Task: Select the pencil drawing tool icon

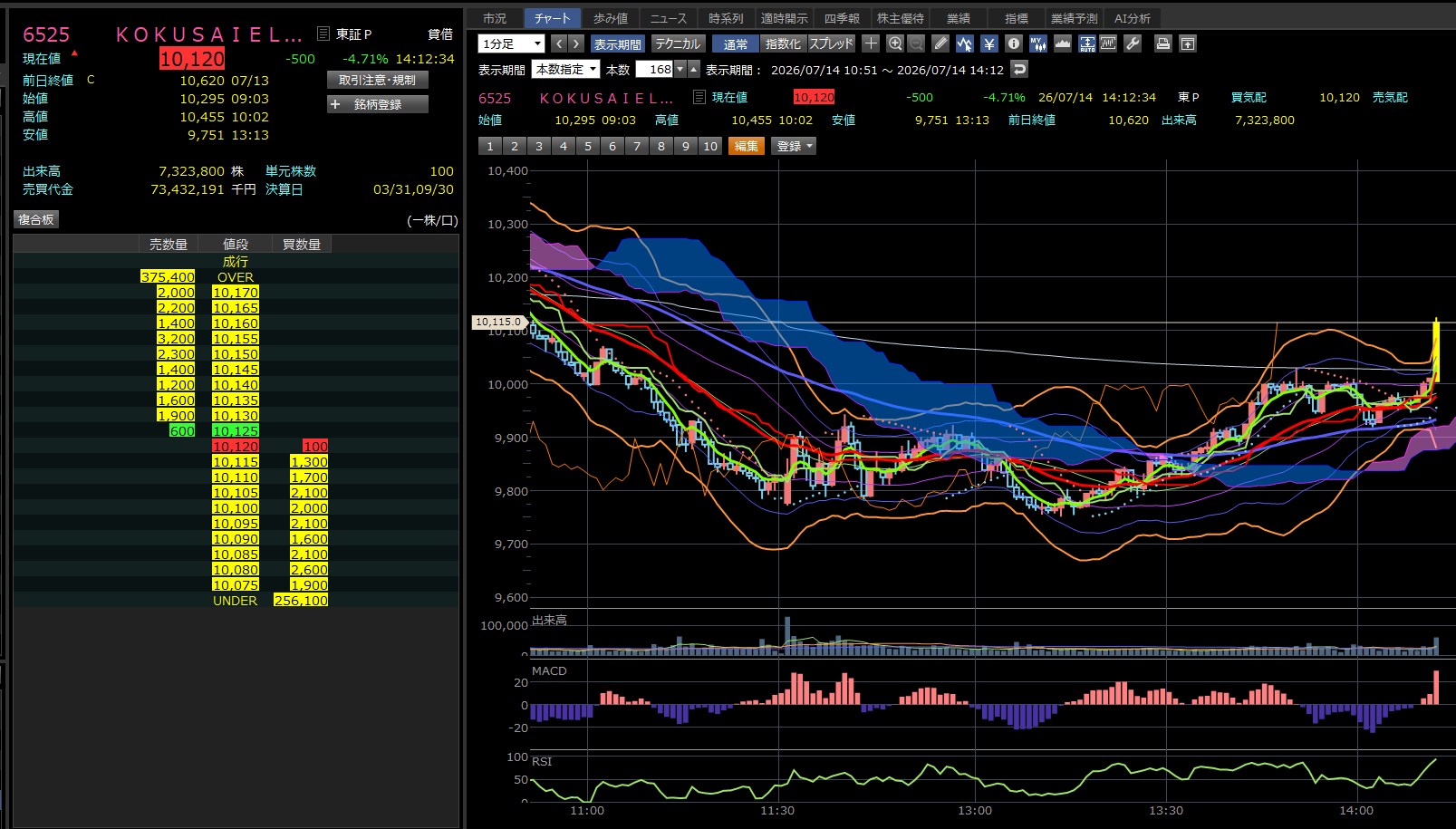Action: coord(940,43)
